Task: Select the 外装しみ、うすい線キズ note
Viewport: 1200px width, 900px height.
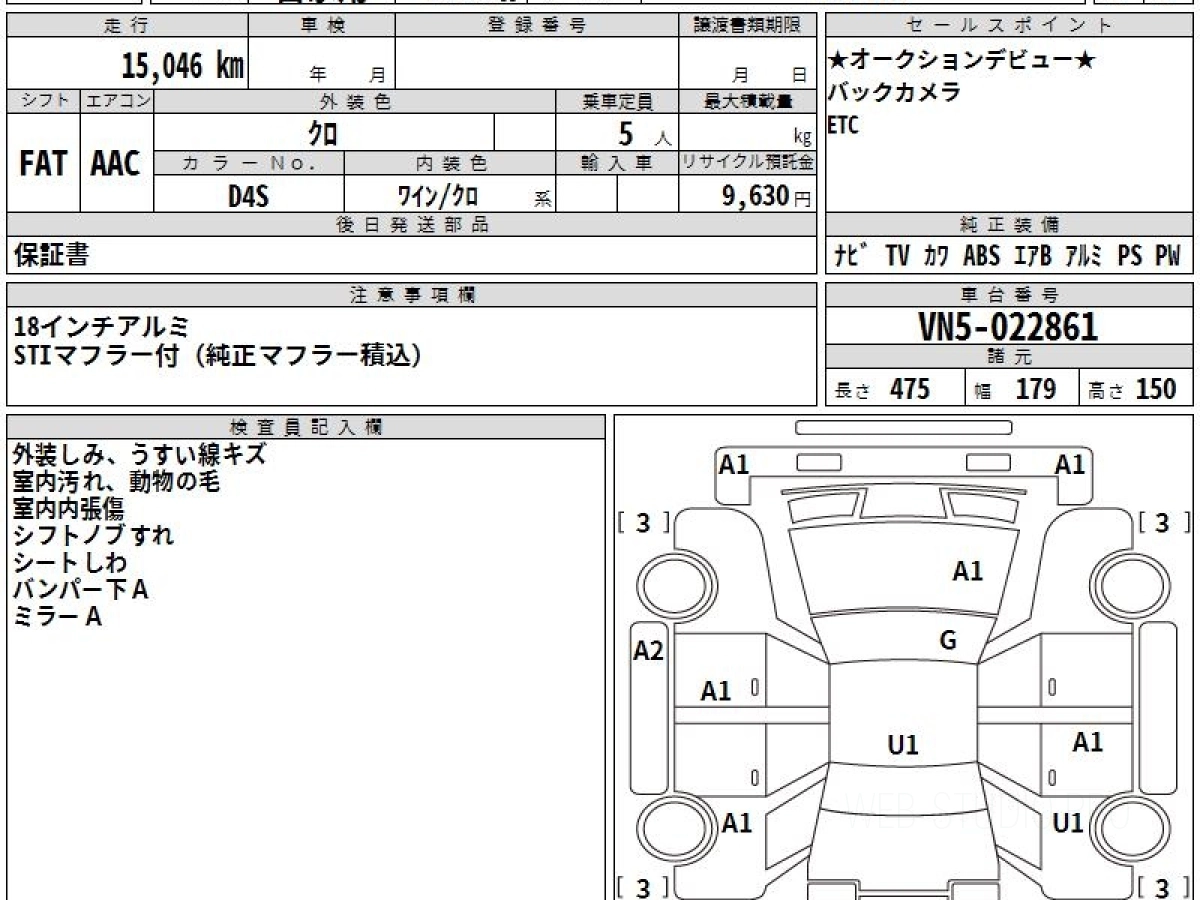Action: 140,455
